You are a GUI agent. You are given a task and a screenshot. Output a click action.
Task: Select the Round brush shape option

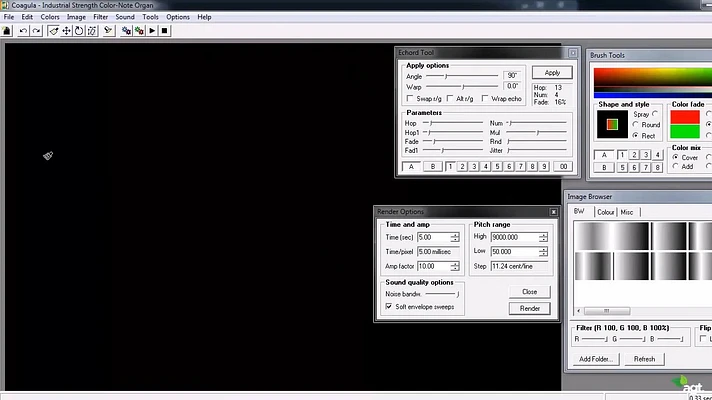[x=636, y=124]
